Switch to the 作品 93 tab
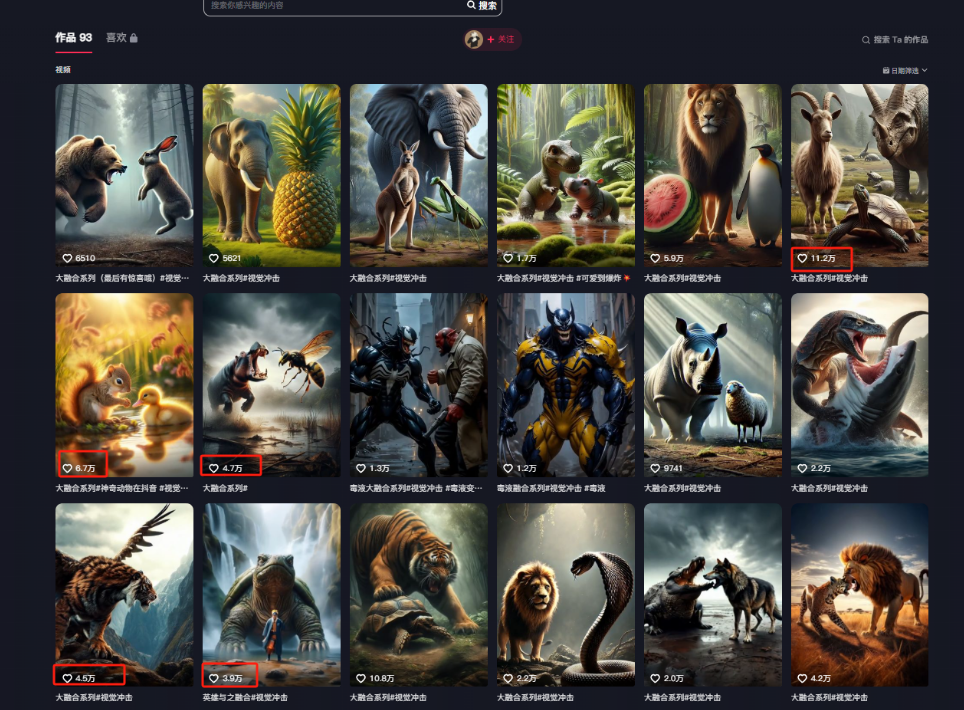This screenshot has width=964, height=710. 73,38
